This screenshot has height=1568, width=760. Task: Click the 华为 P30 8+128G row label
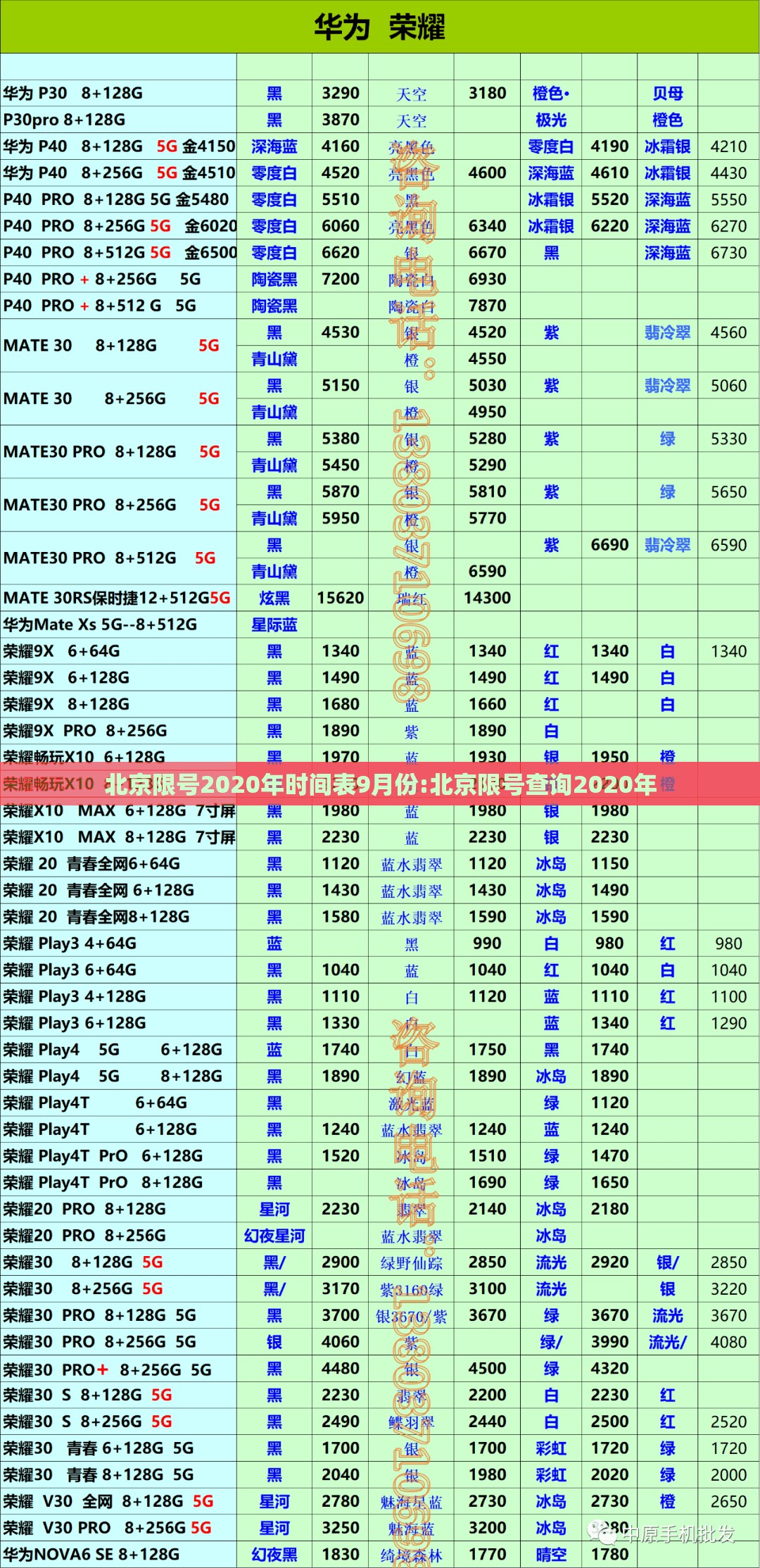point(72,93)
